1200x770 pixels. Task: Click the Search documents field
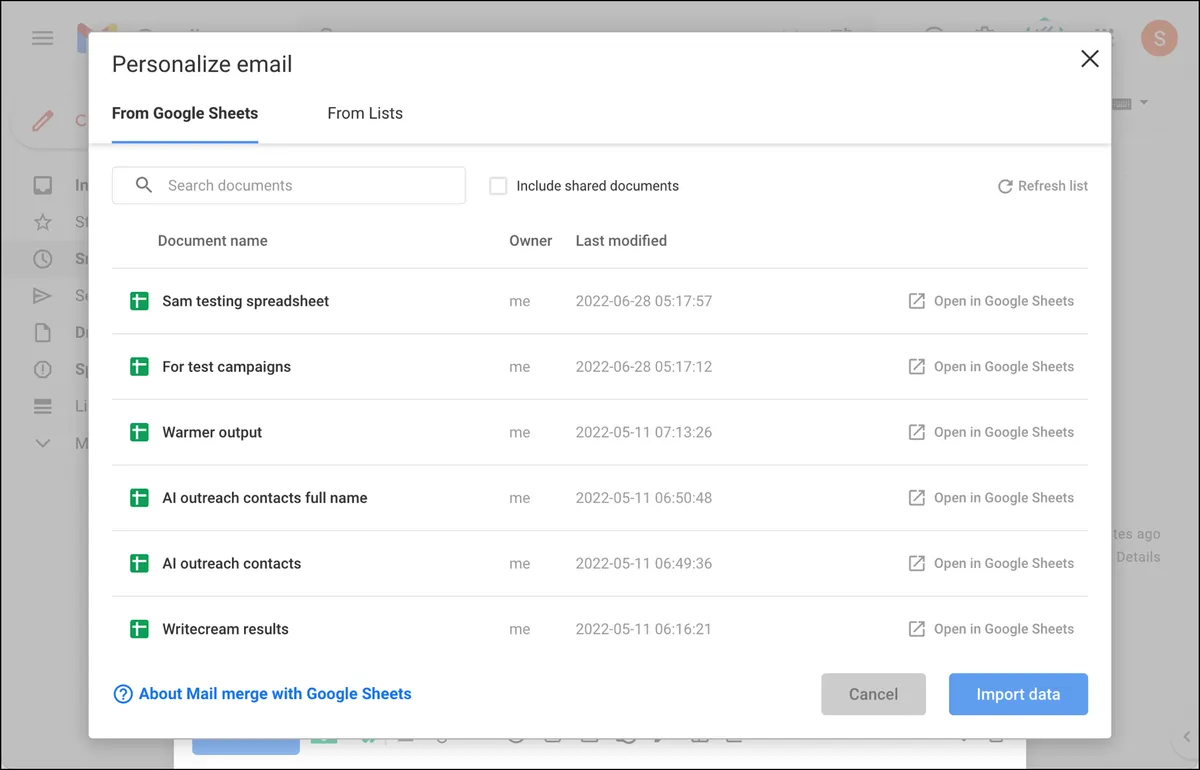288,185
